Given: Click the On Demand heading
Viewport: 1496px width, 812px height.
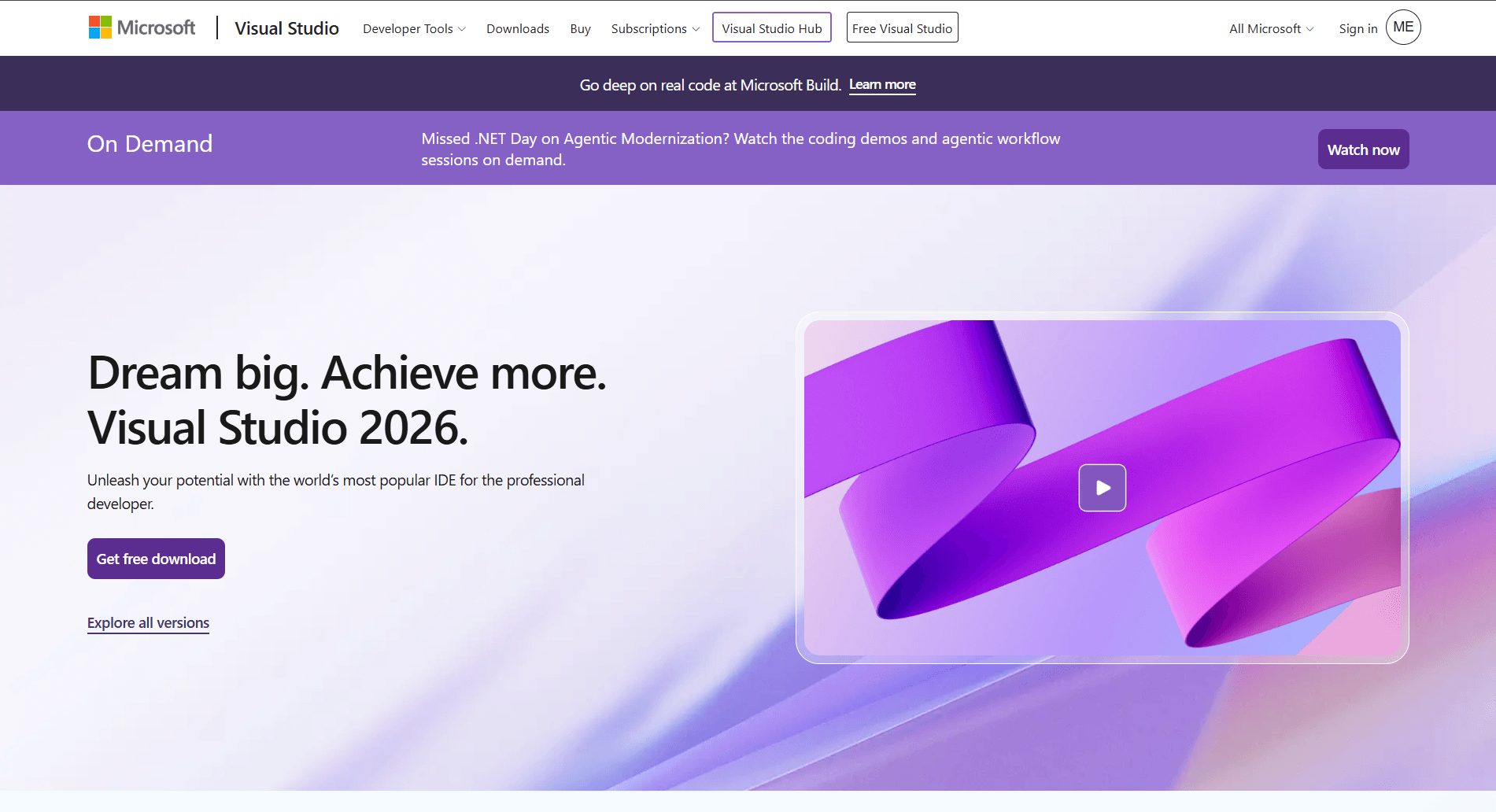Looking at the screenshot, I should [150, 144].
